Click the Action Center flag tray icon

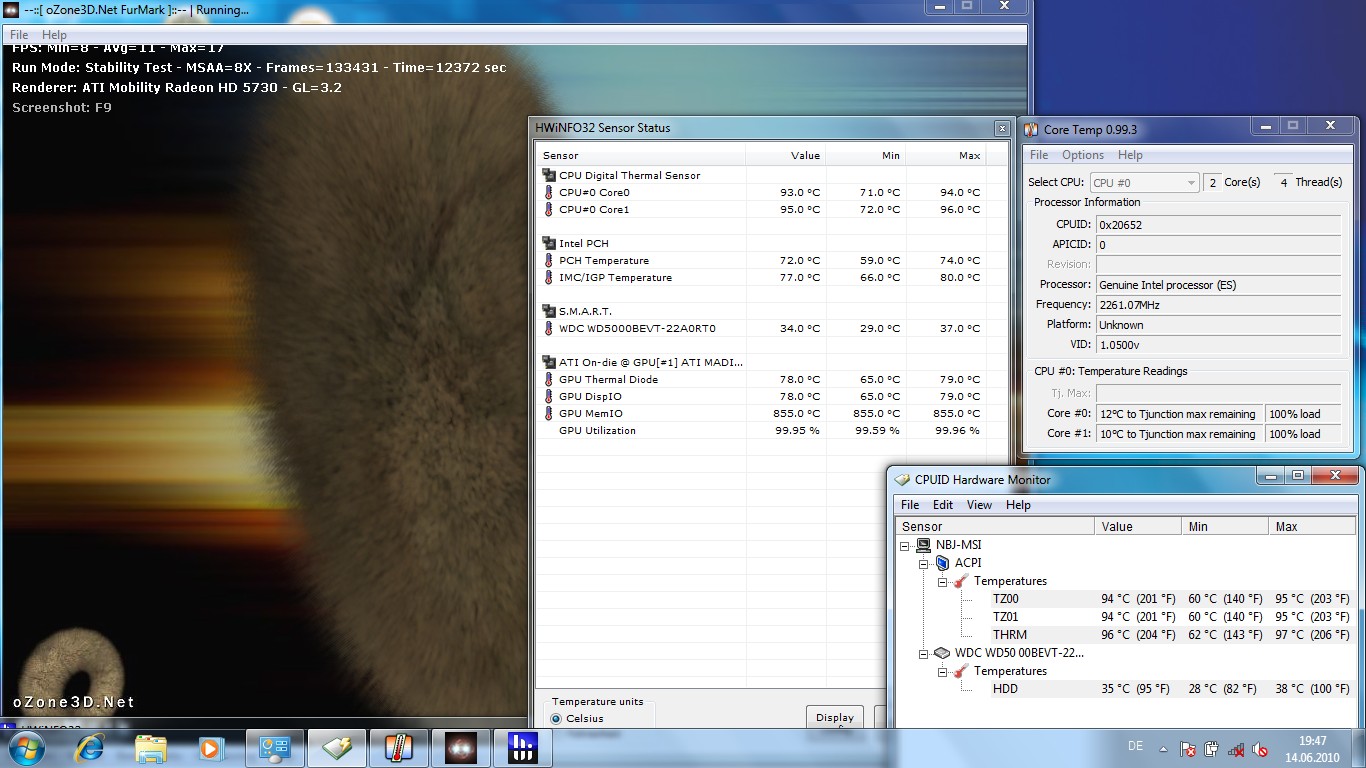(x=1188, y=749)
